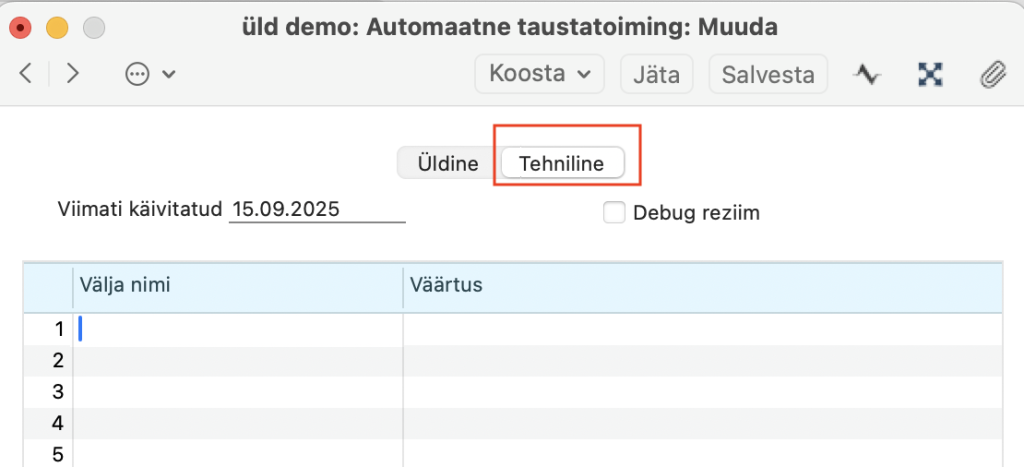The width and height of the screenshot is (1024, 467).
Task: Switch to the Üldine tab
Action: coord(448,164)
